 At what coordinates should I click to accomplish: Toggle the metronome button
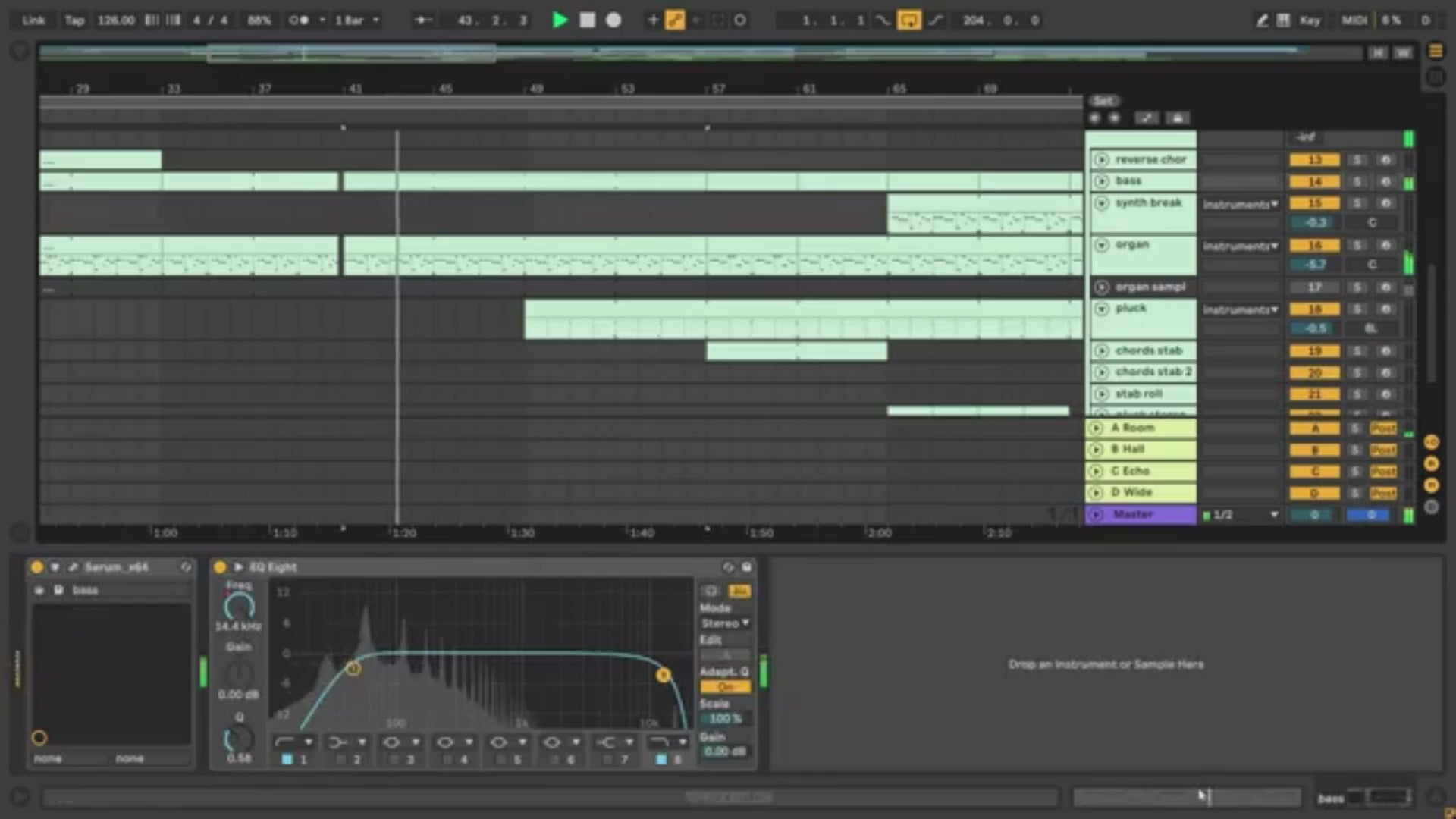299,20
